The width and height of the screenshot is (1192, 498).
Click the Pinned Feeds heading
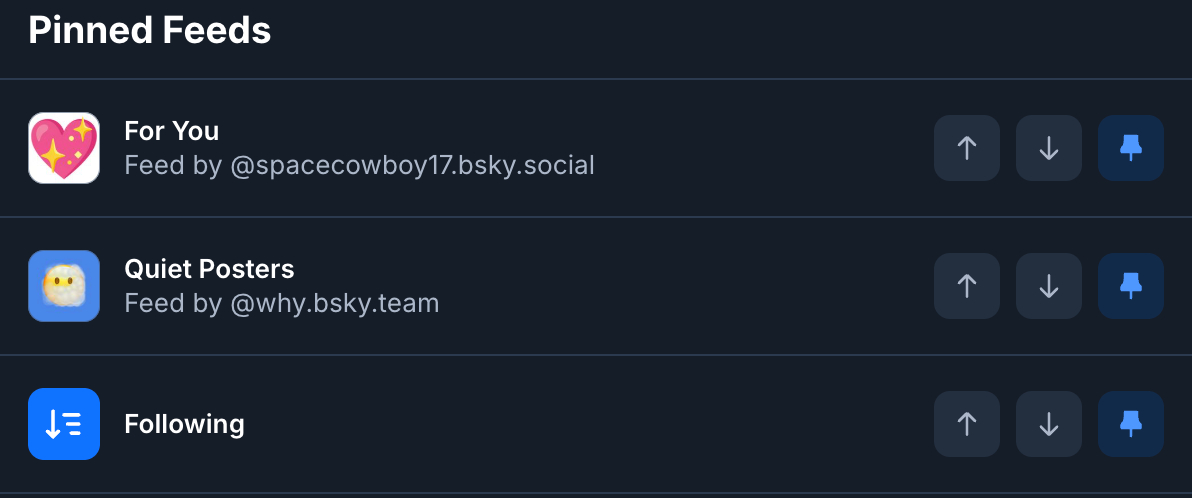click(x=150, y=31)
